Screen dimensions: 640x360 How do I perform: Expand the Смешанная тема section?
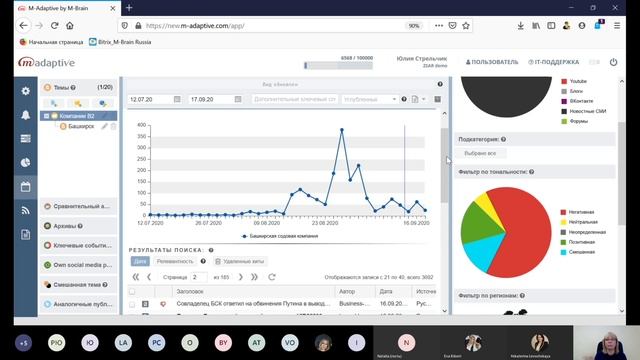[x=78, y=284]
